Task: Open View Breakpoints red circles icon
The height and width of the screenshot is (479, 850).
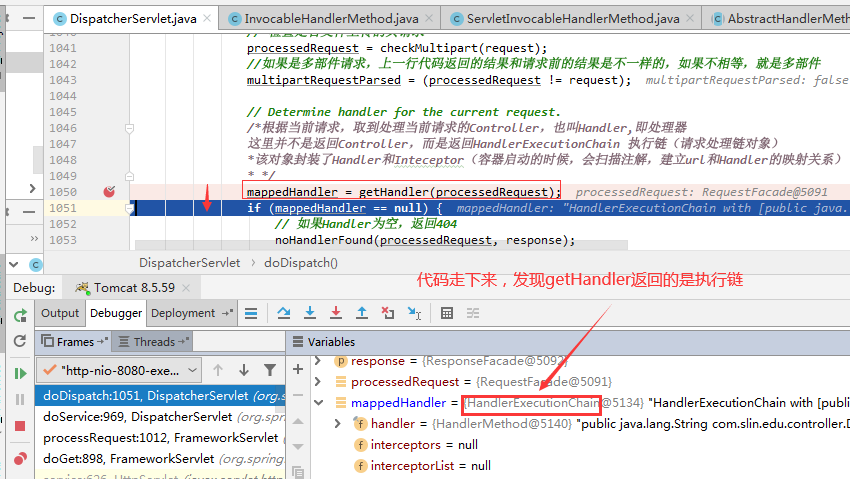Action: (x=20, y=458)
